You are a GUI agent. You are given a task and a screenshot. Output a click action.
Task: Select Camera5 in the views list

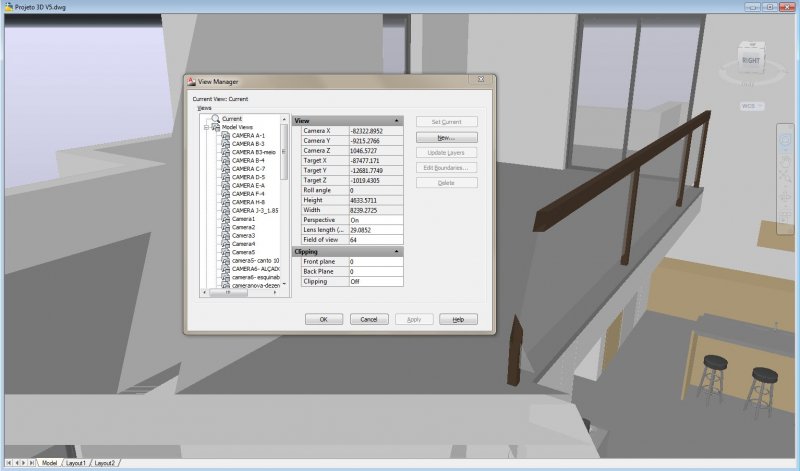(243, 252)
